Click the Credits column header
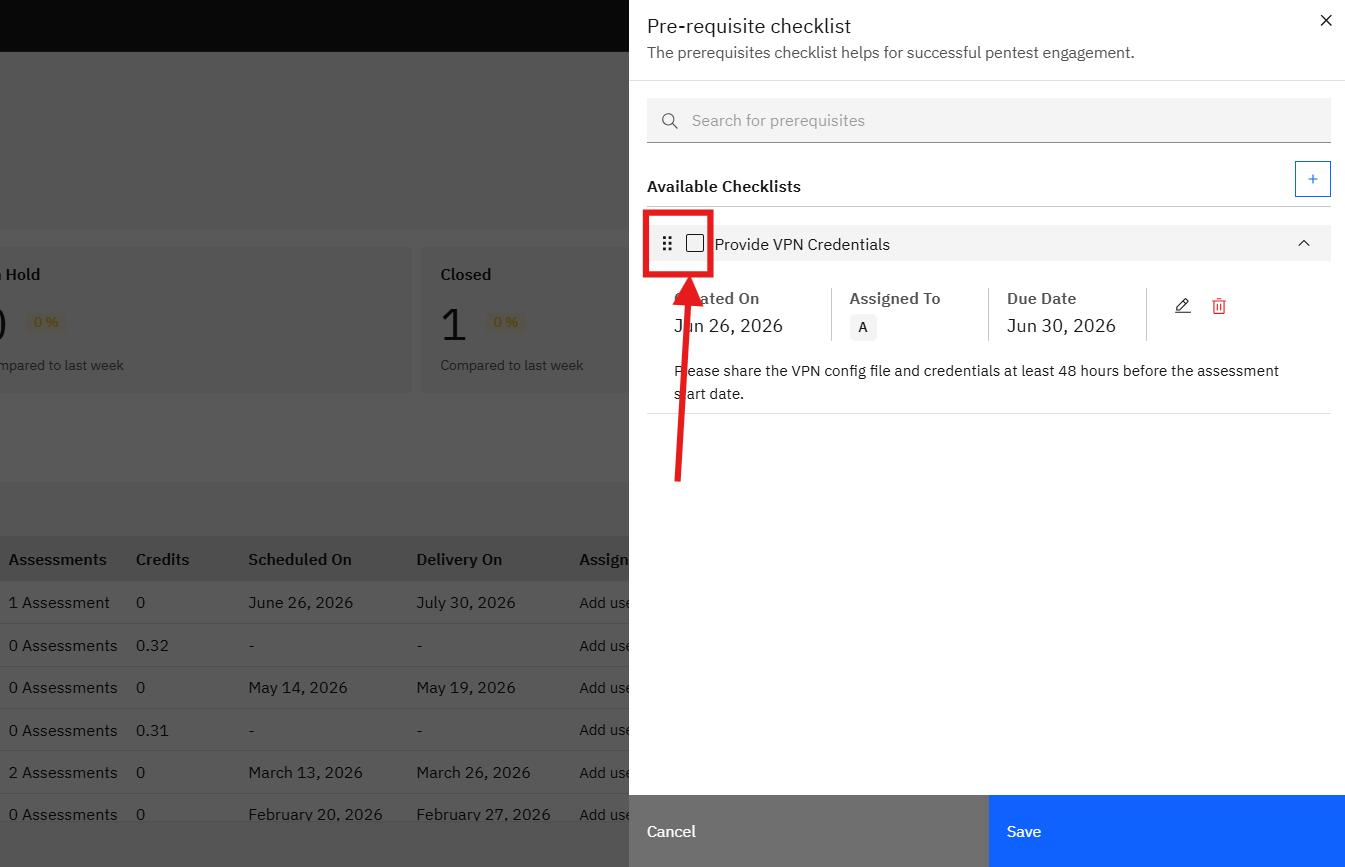This screenshot has height=867, width=1345. pos(162,559)
